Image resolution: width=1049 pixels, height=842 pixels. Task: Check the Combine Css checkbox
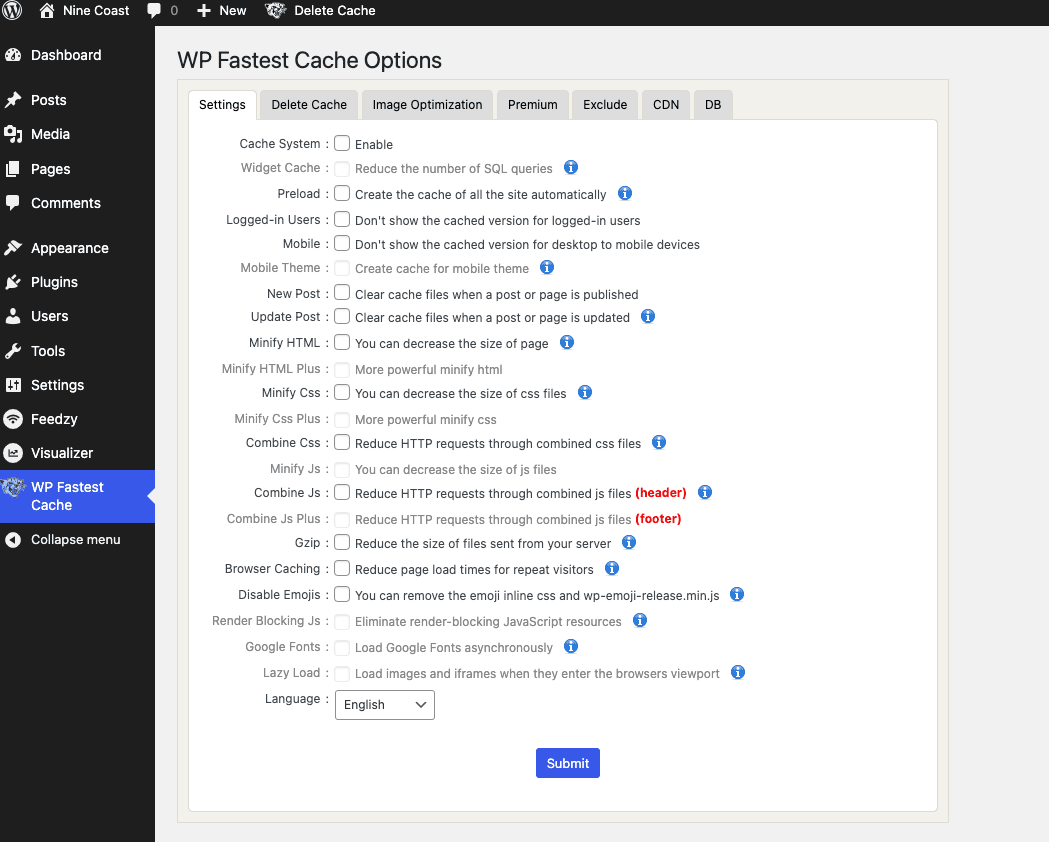pyautogui.click(x=342, y=442)
